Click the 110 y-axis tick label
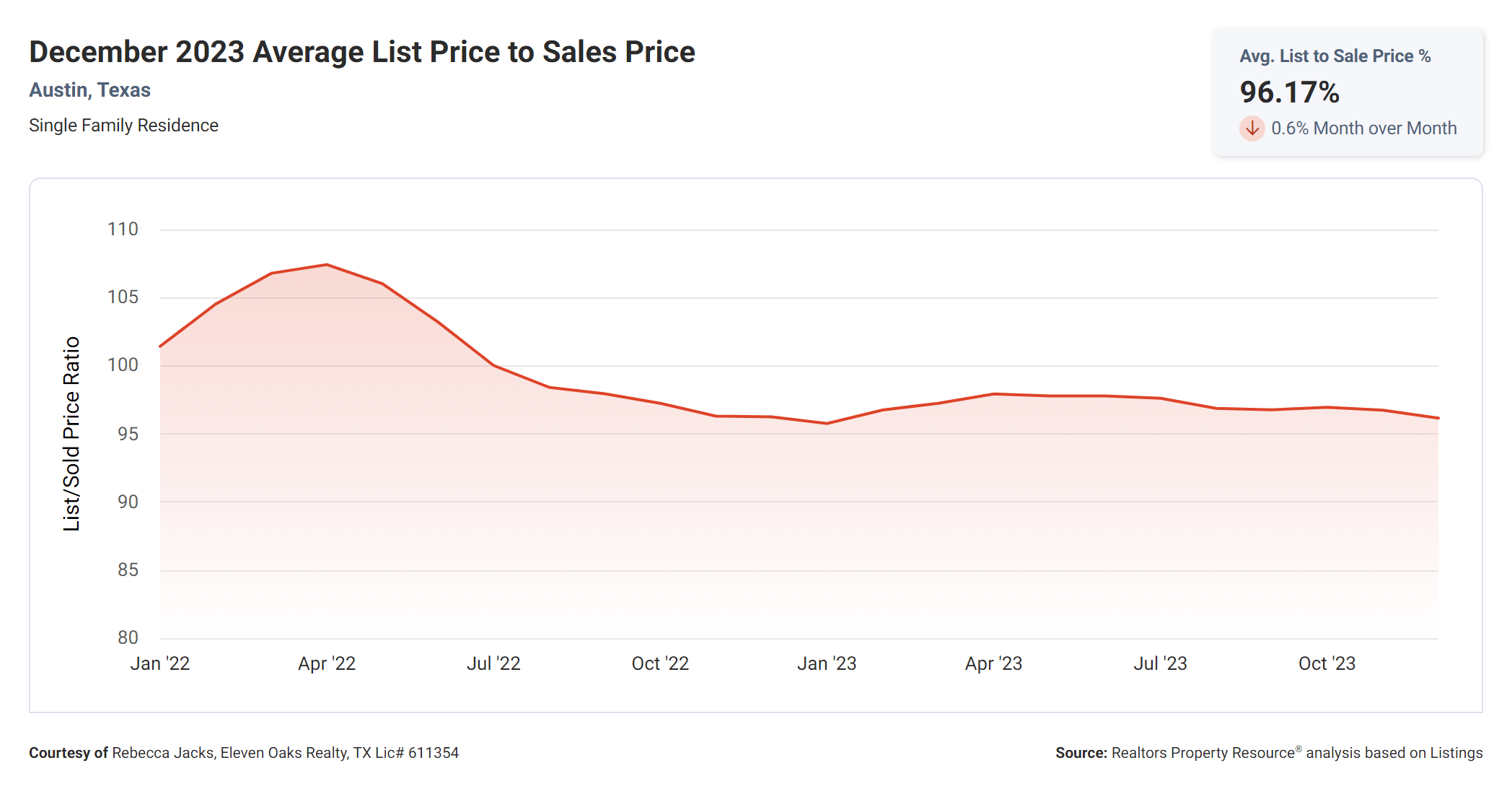Image resolution: width=1512 pixels, height=794 pixels. (x=123, y=230)
